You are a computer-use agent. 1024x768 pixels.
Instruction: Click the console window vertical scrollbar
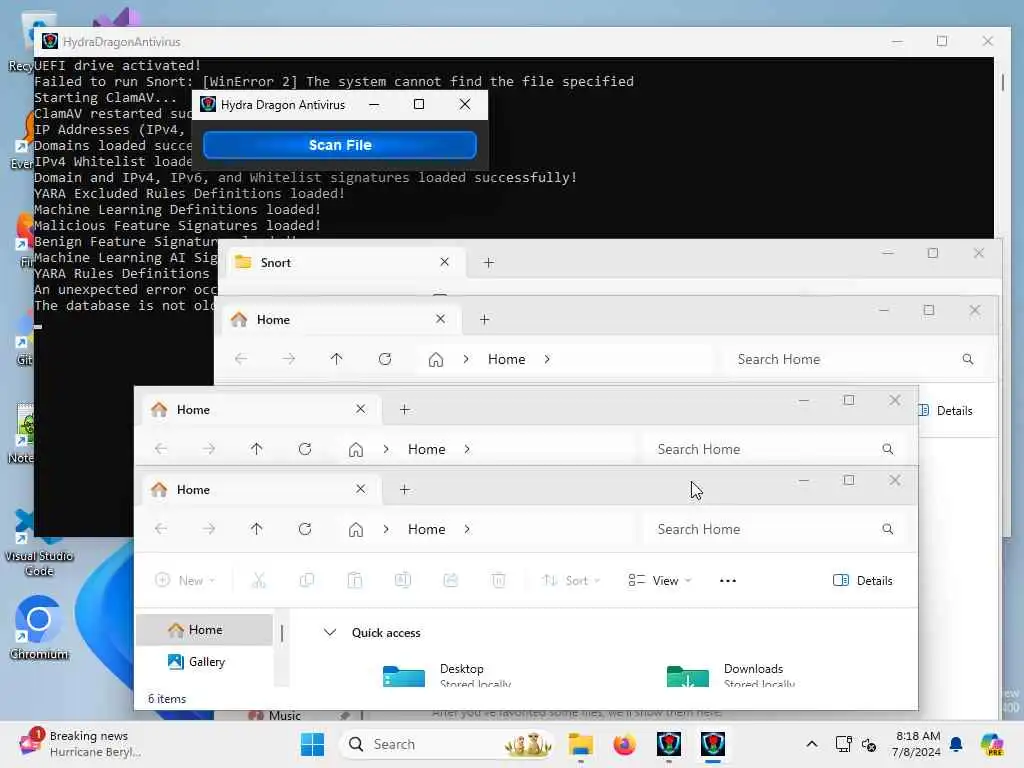(1002, 82)
